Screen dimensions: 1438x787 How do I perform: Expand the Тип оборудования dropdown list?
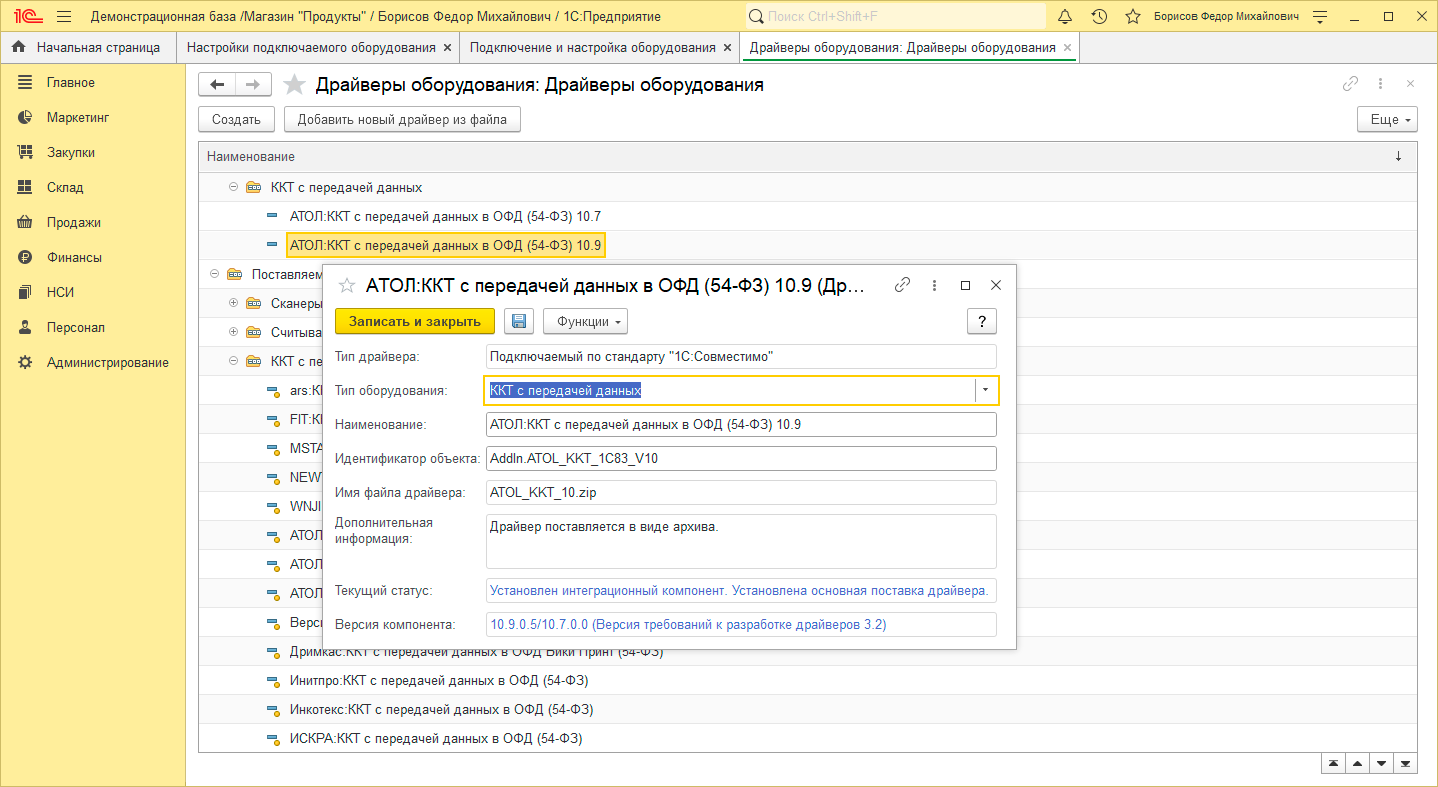986,390
